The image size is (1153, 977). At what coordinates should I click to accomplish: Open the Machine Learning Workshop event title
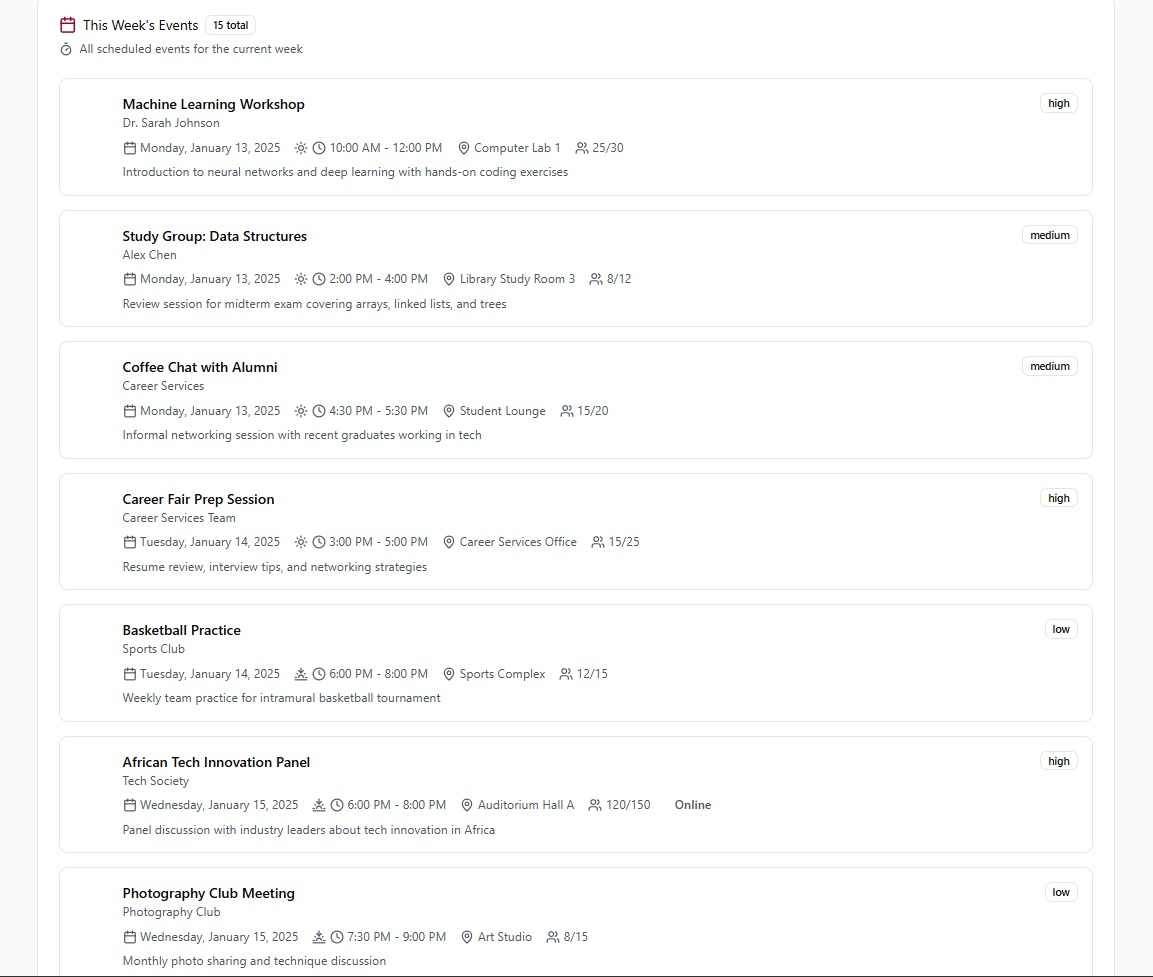[213, 104]
